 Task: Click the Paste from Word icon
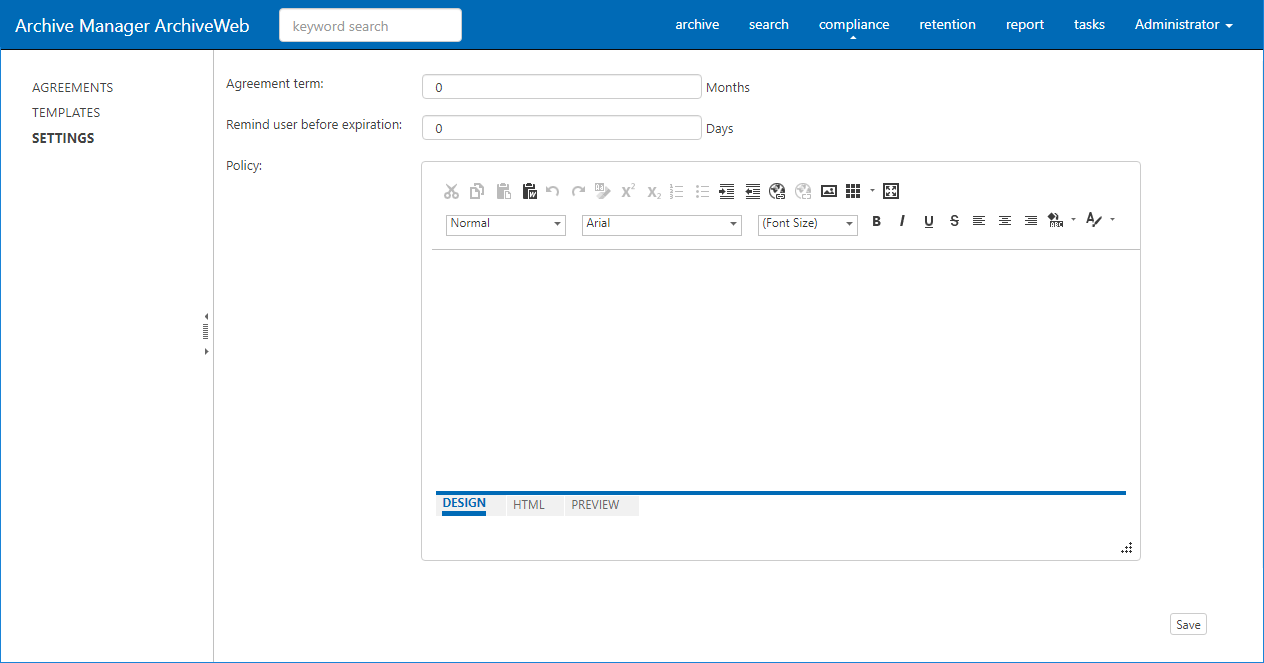[x=529, y=191]
